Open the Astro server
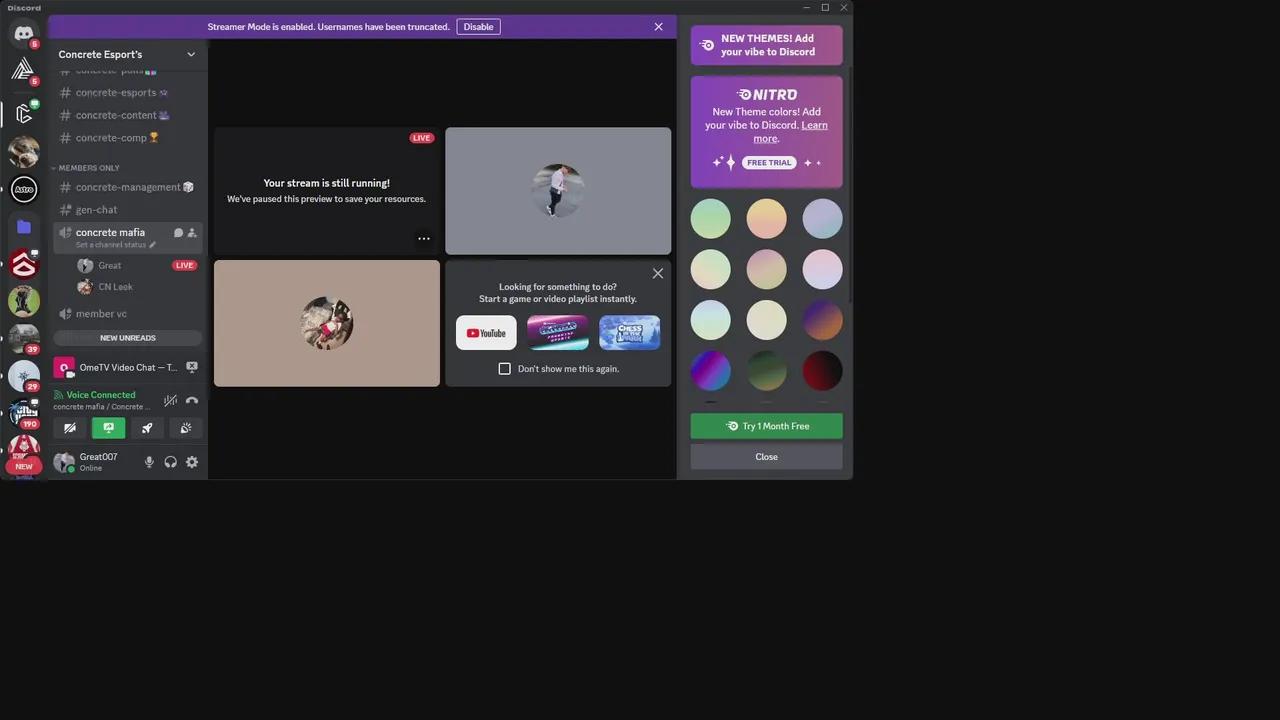 pos(23,189)
